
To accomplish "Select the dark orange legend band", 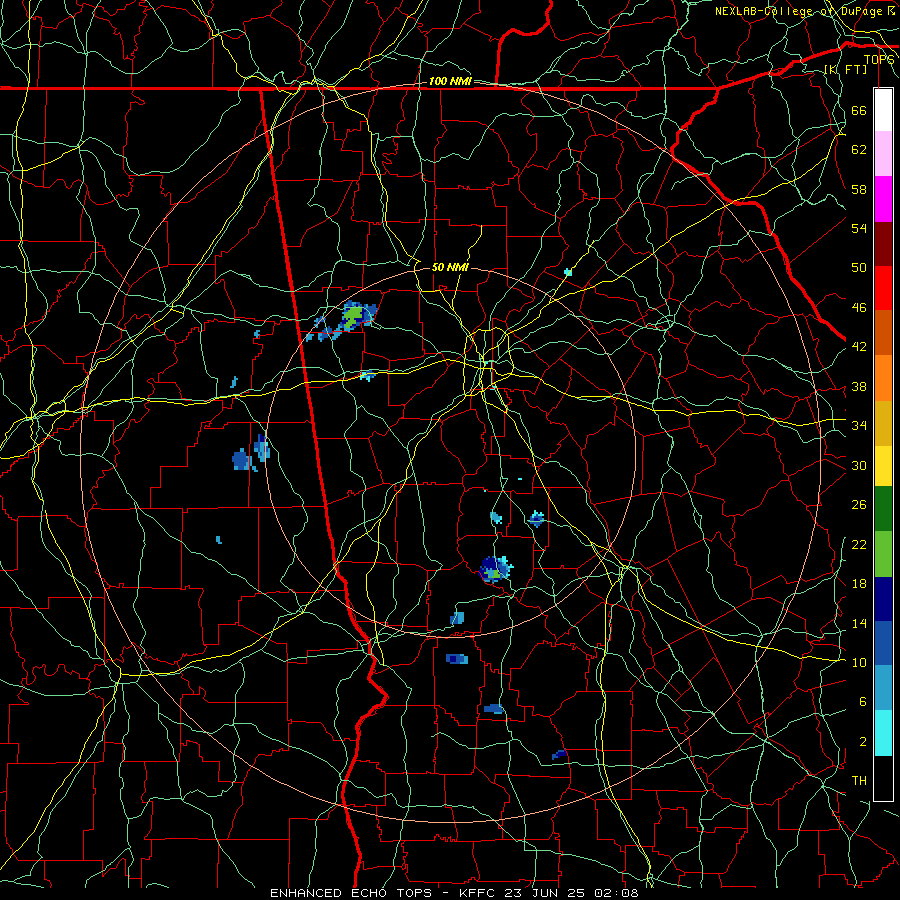I will [x=883, y=333].
